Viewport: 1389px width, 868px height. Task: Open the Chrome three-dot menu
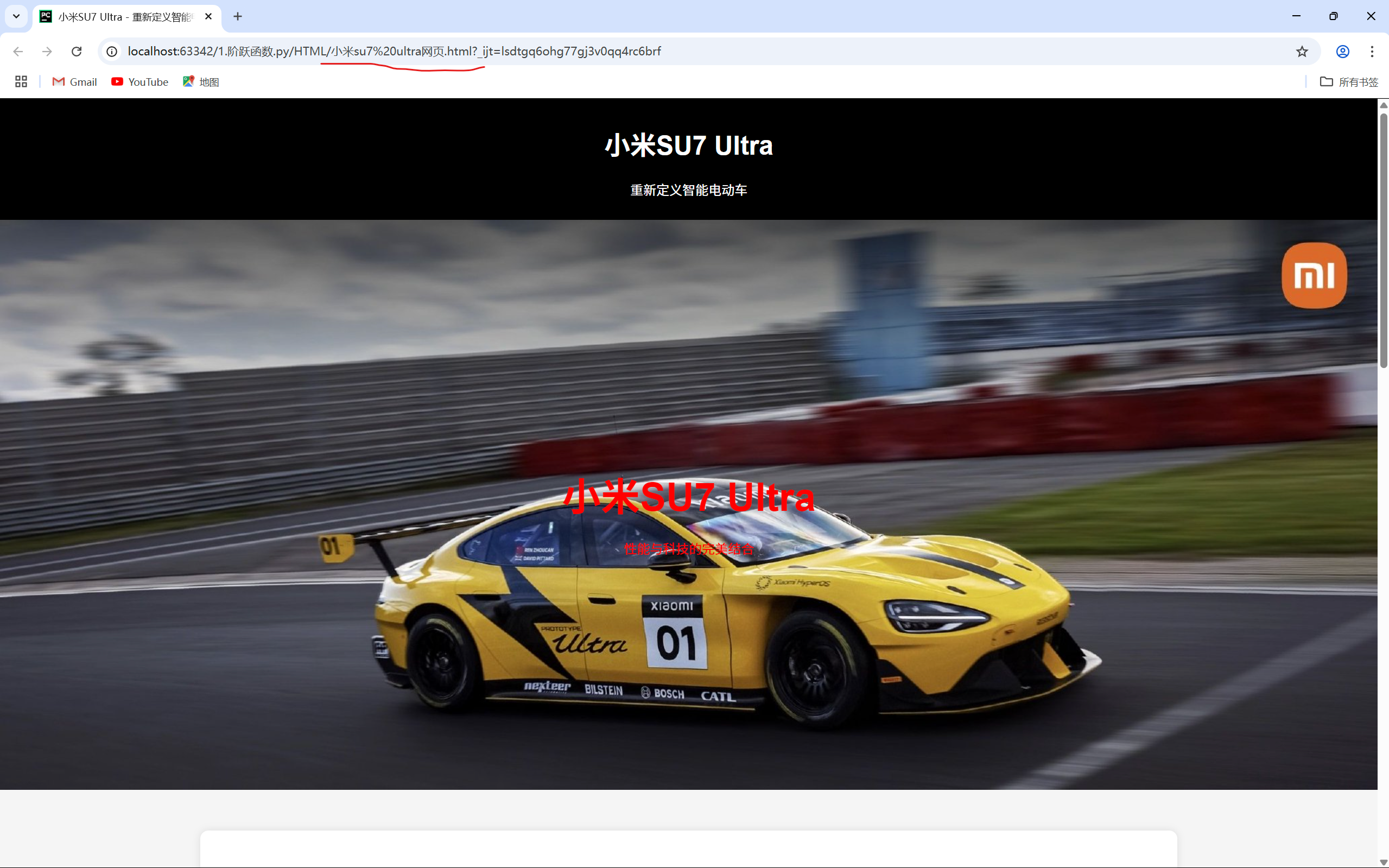(x=1372, y=52)
